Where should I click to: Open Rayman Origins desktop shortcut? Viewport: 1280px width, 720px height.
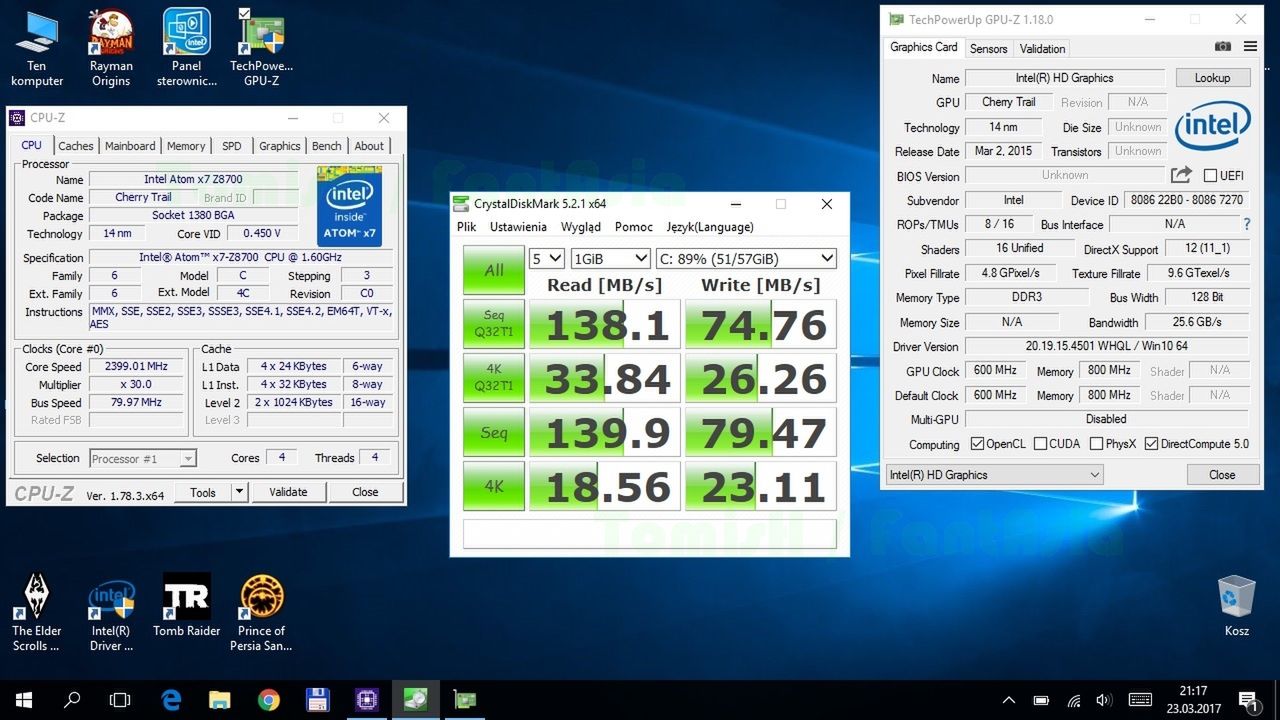[x=111, y=48]
